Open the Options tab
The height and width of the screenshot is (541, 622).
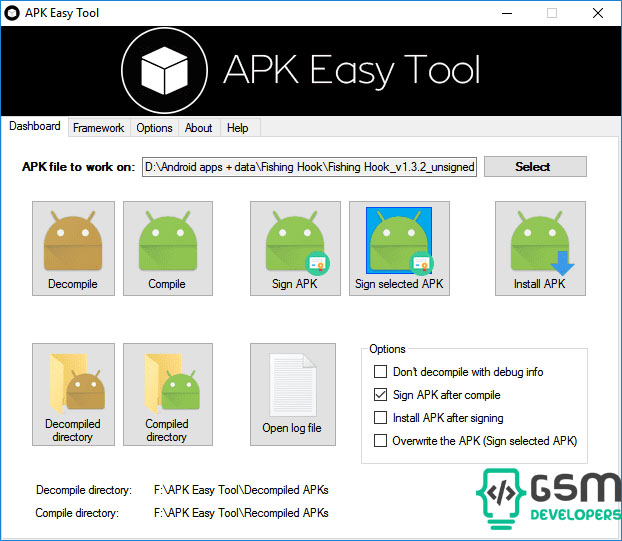pyautogui.click(x=154, y=128)
